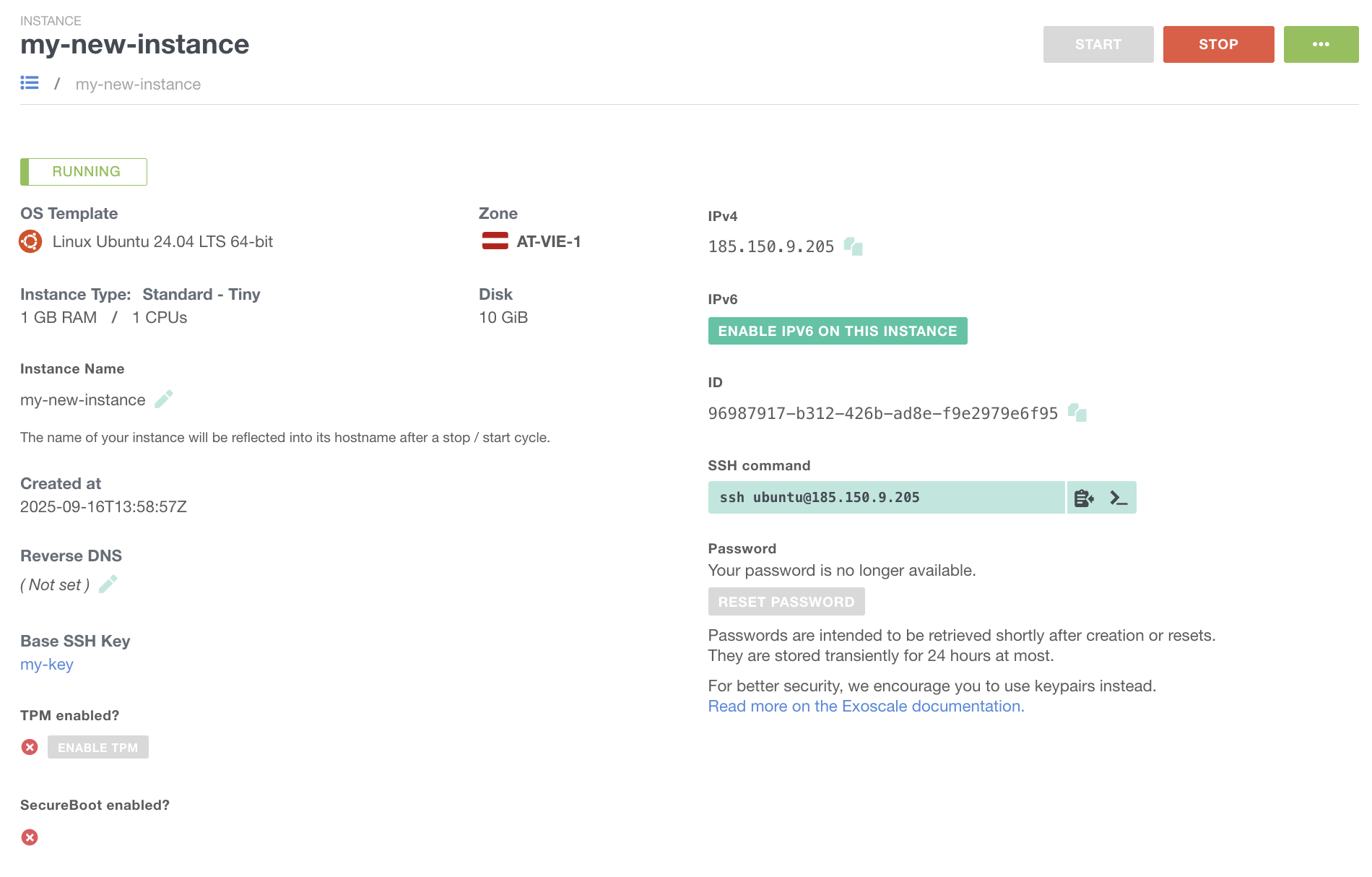Enable IPv6 on this instance

[x=837, y=331]
